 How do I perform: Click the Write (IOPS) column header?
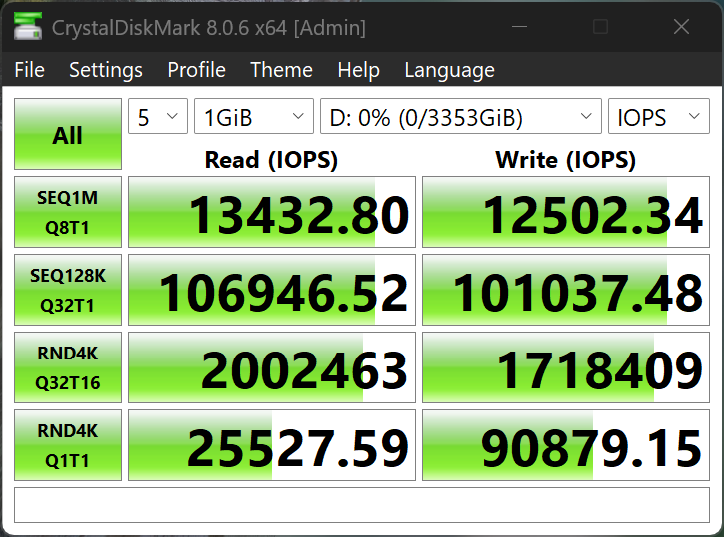pyautogui.click(x=566, y=160)
